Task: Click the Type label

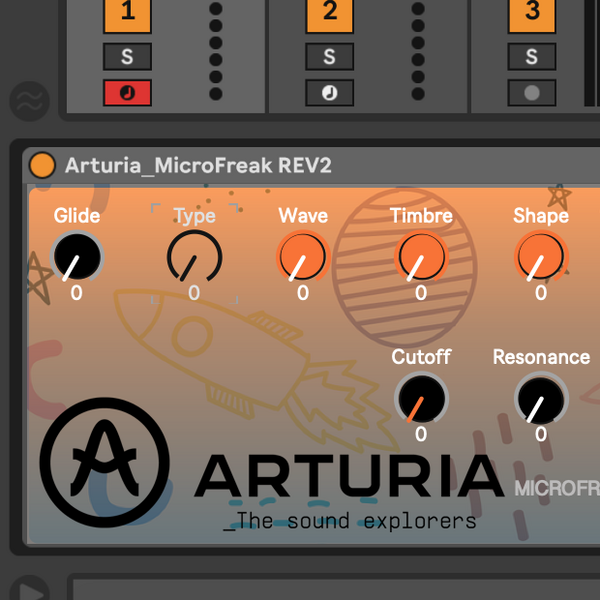Action: point(194,217)
